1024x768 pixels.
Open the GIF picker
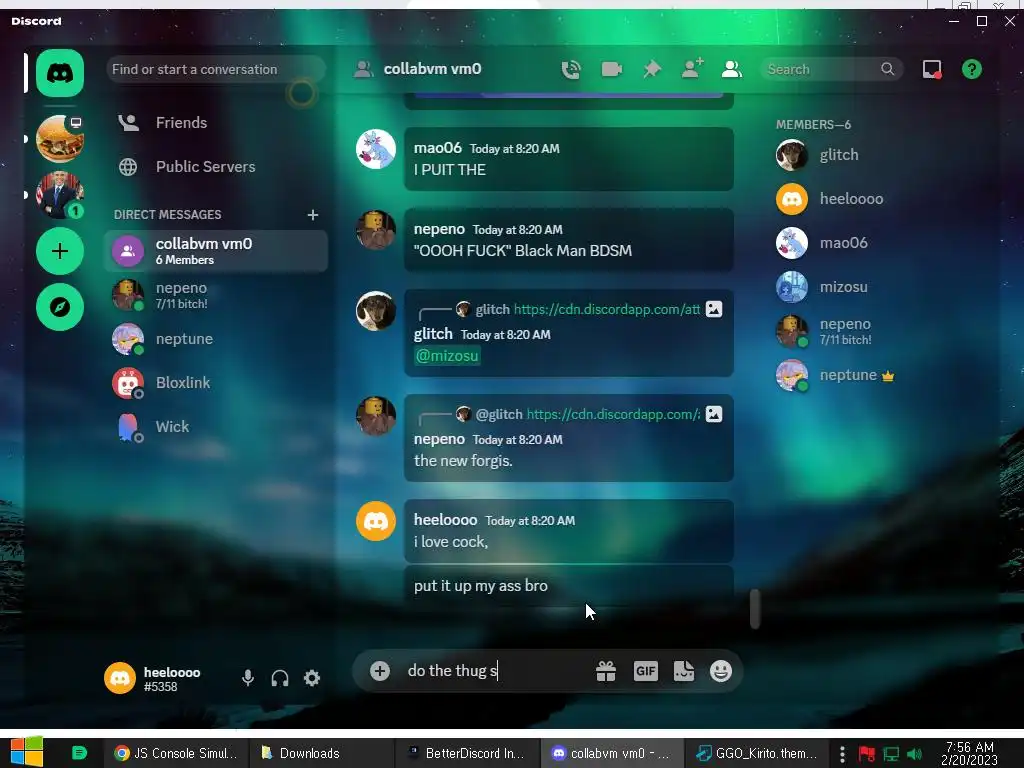pyautogui.click(x=645, y=671)
